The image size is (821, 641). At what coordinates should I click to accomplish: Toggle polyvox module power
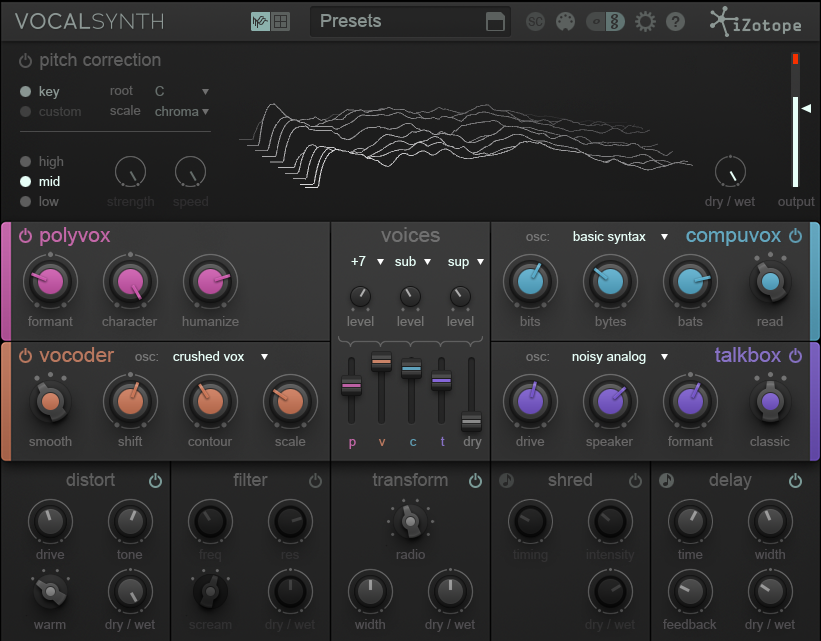coord(25,236)
